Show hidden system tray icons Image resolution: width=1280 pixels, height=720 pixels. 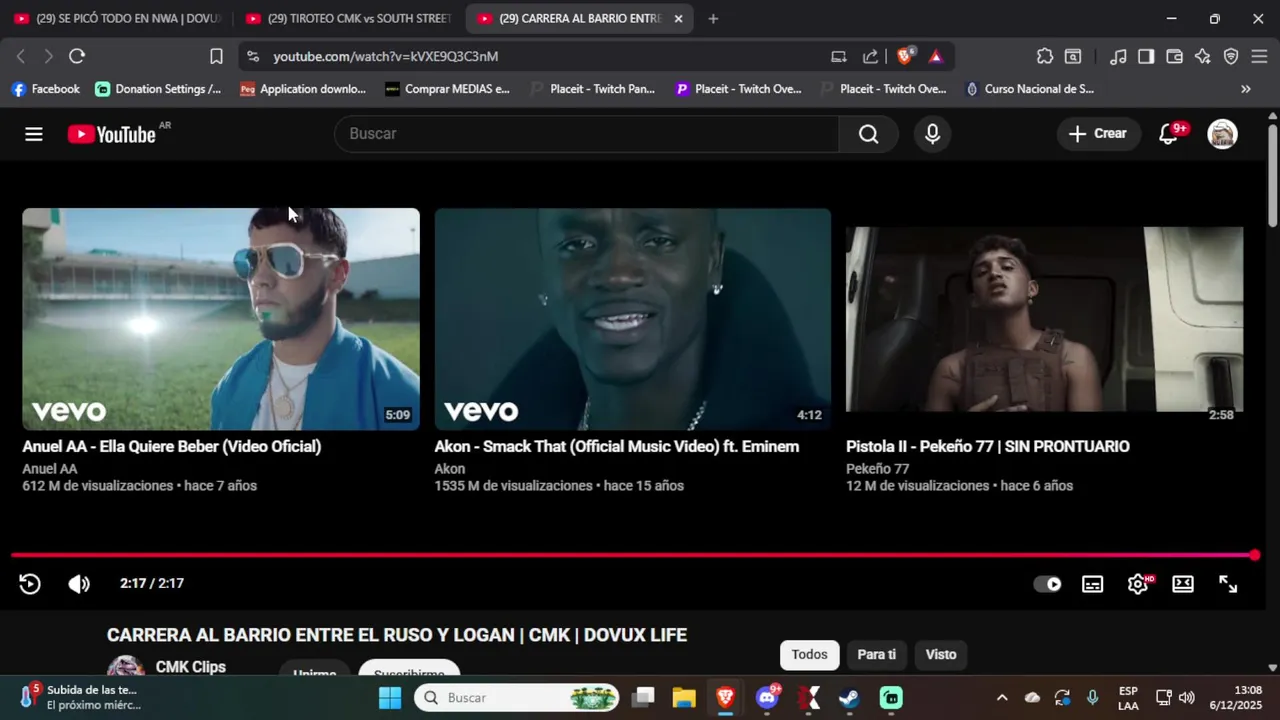[x=1002, y=697]
